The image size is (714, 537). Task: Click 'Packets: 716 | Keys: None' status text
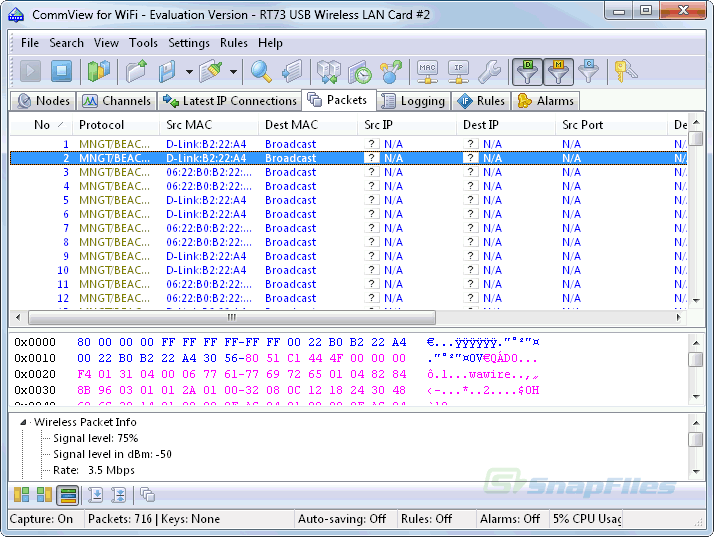pos(154,519)
